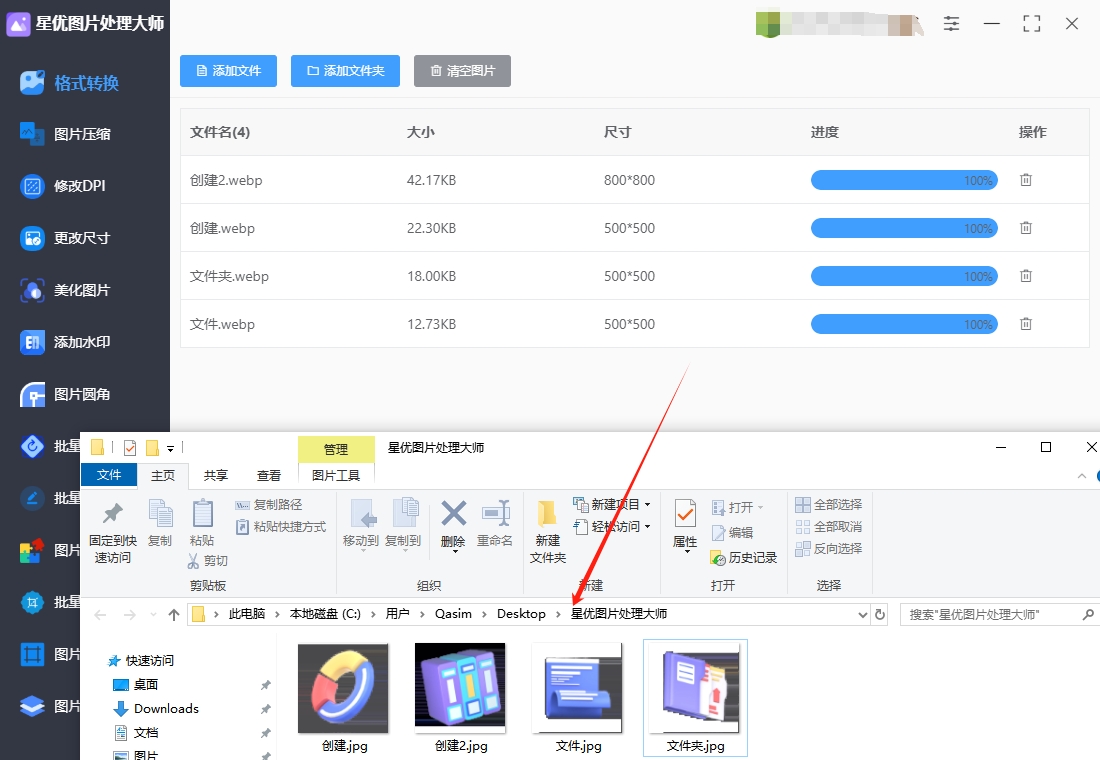This screenshot has height=760, width=1100.
Task: Click the 星优图片处理大师 app logo
Action: pyautogui.click(x=18, y=24)
